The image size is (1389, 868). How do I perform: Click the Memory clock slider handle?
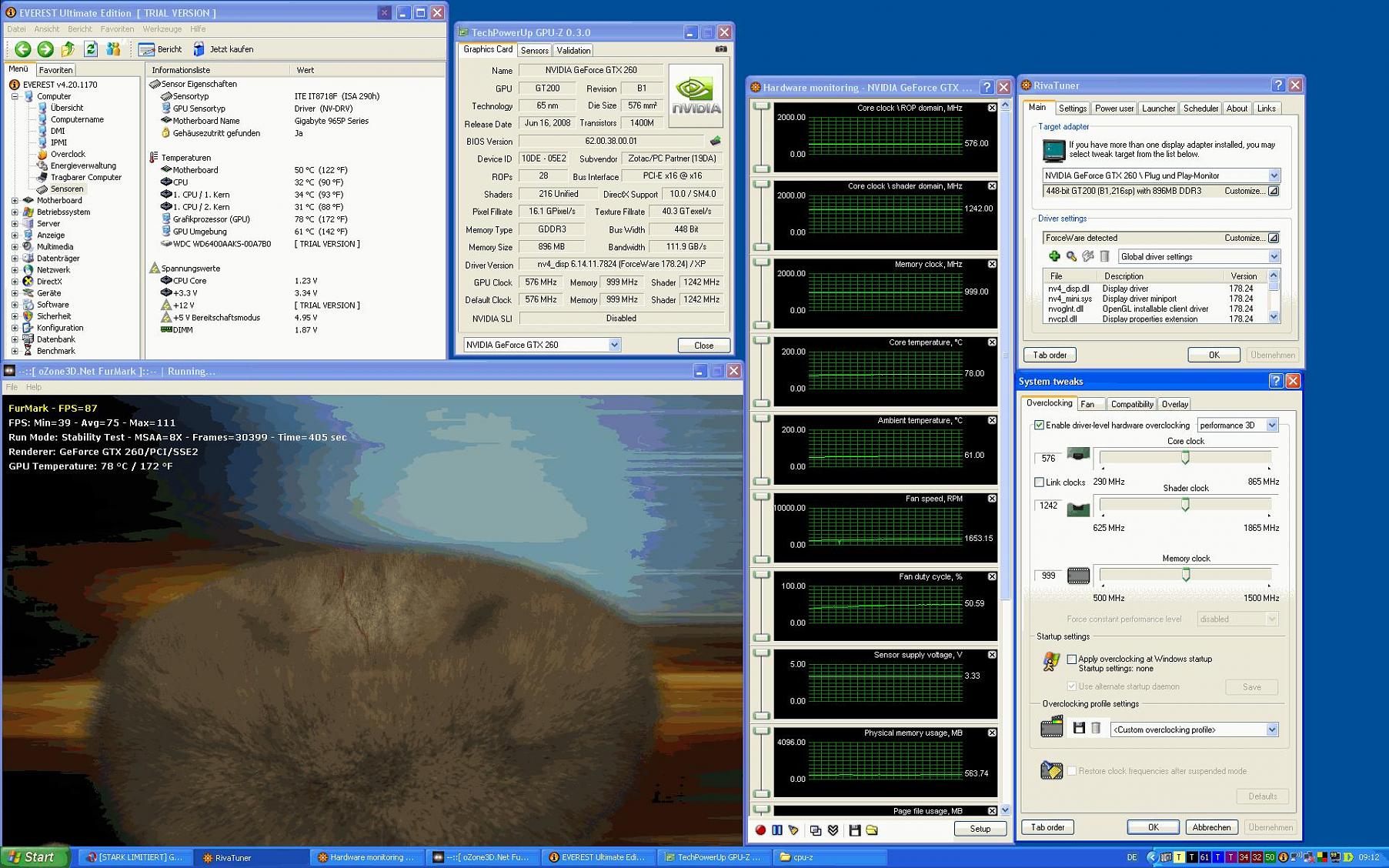point(1186,574)
